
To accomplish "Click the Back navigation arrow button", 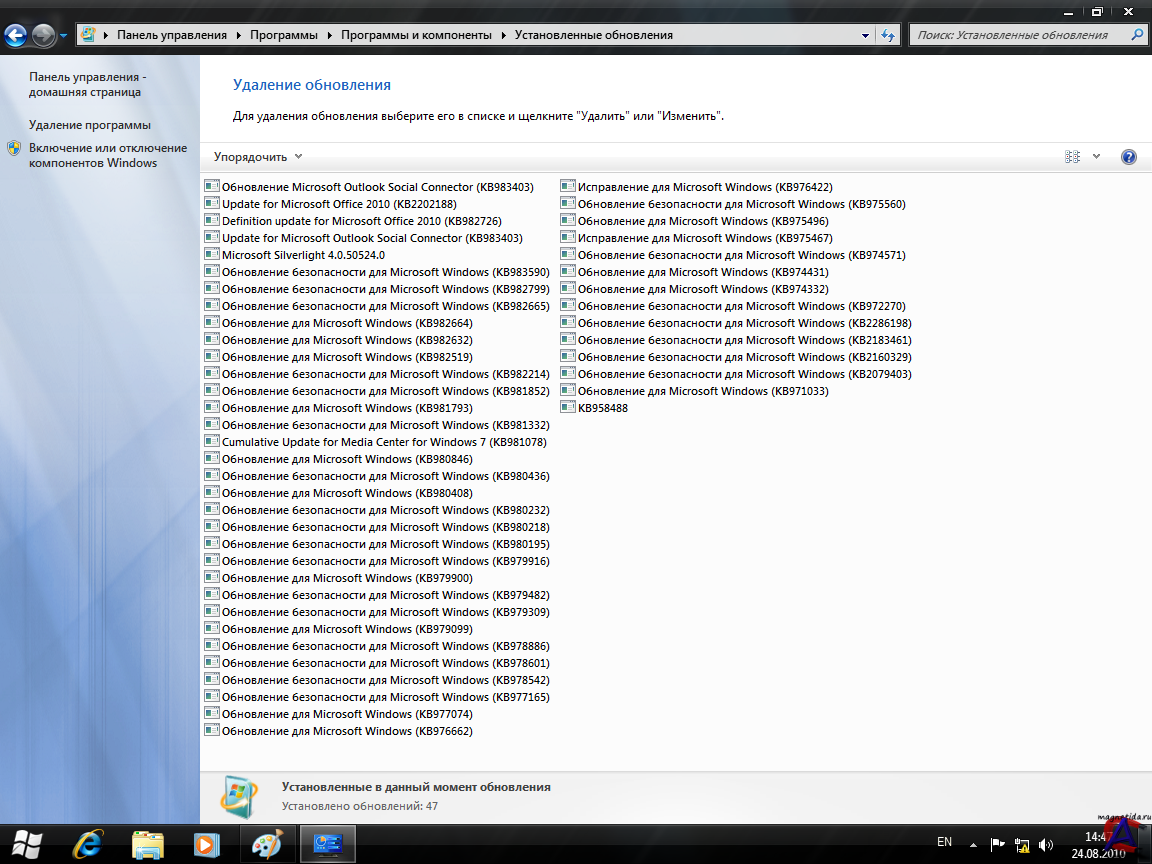I will 17,36.
